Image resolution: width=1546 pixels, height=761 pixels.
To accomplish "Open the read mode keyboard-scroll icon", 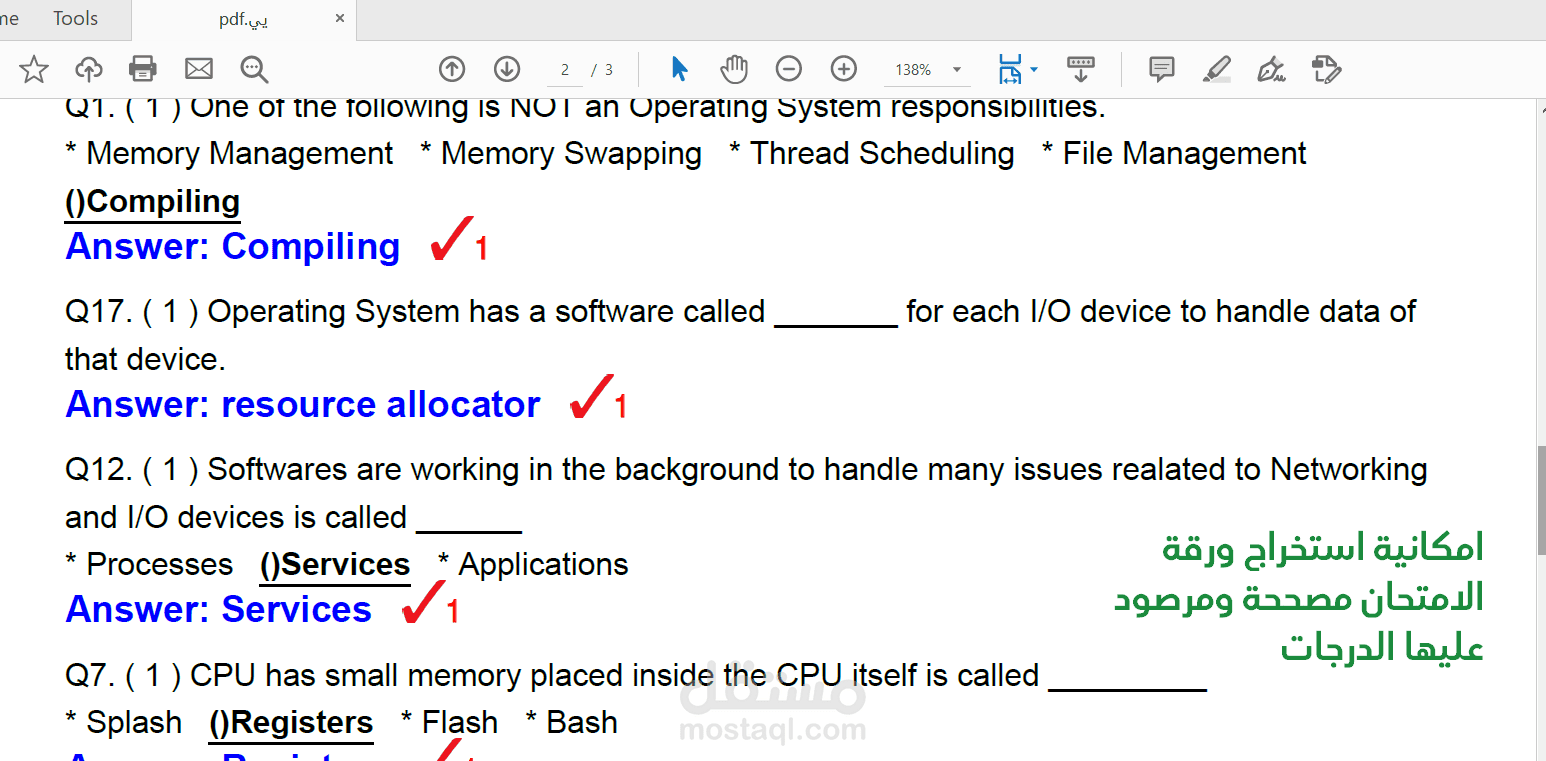I will 1080,69.
